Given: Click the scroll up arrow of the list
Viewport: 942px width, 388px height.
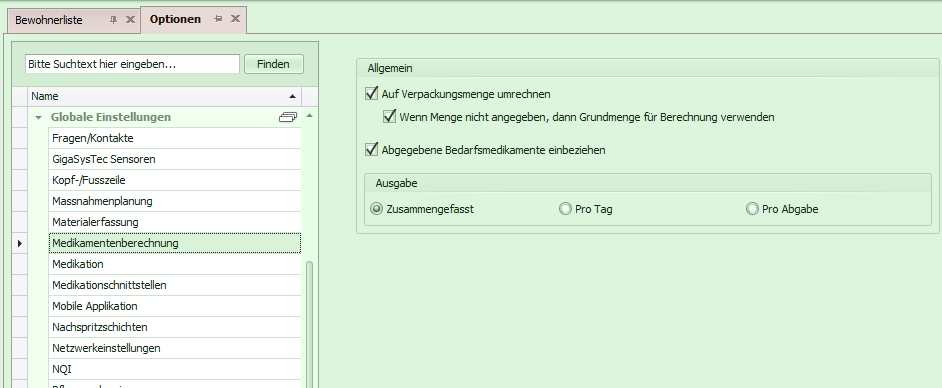Looking at the screenshot, I should (309, 115).
